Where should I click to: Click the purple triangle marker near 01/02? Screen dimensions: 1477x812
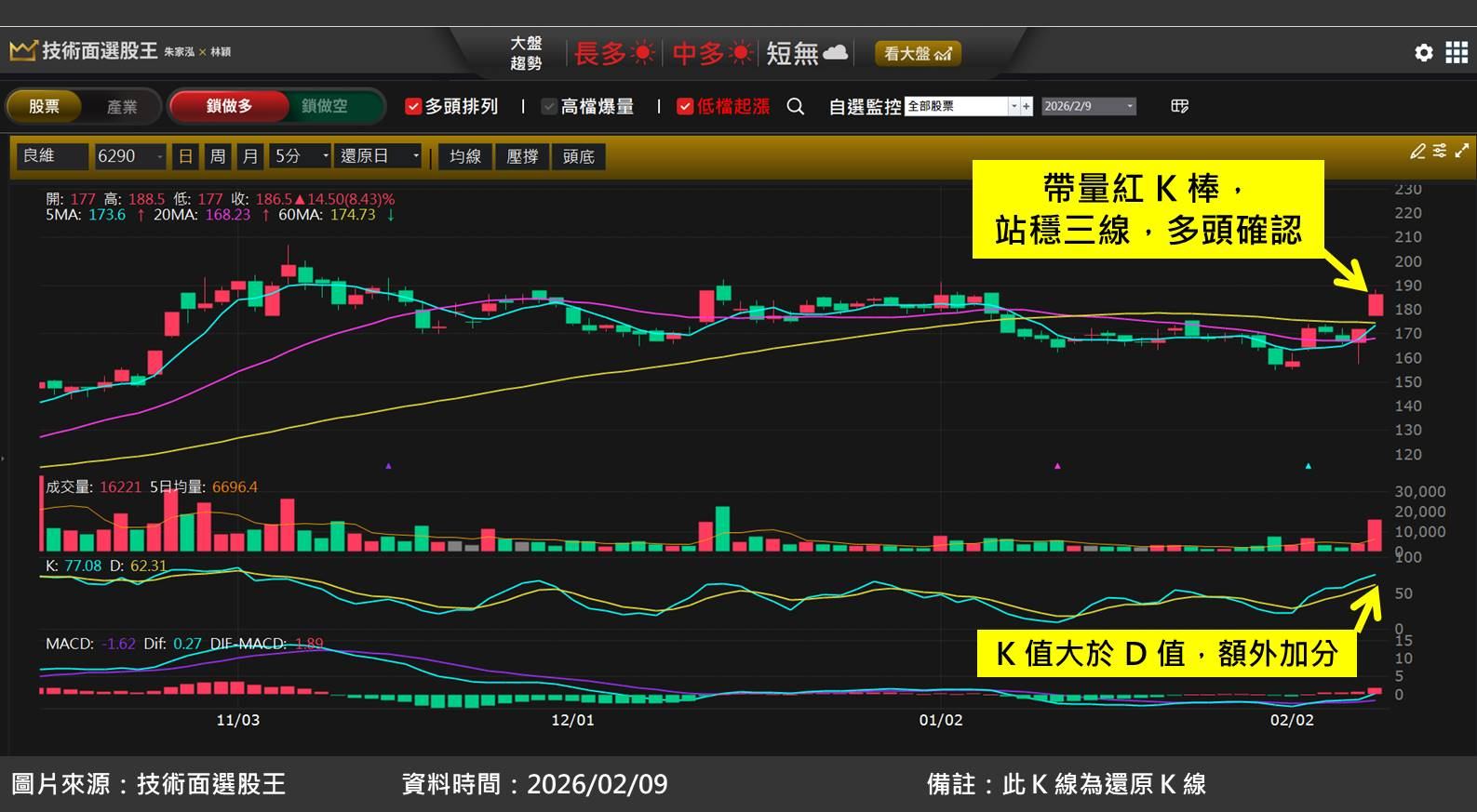[x=1057, y=465]
